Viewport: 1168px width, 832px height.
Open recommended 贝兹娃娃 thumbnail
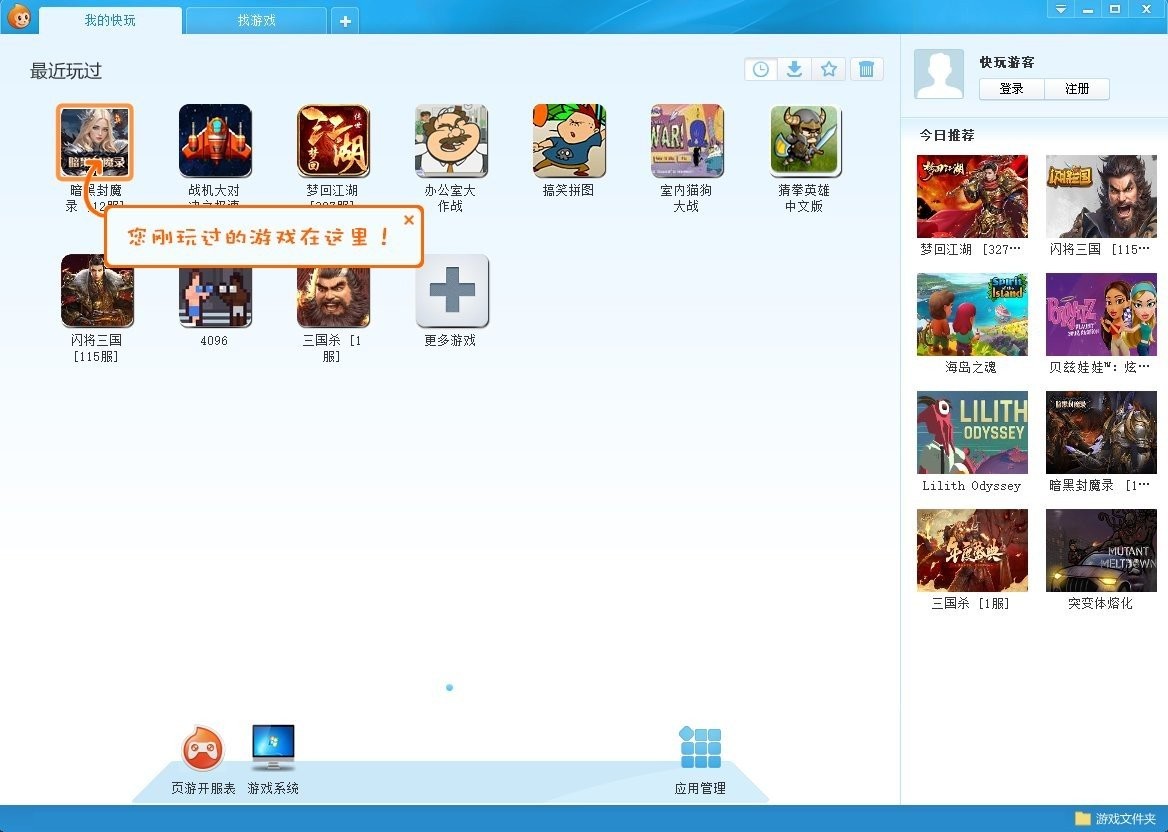tap(1101, 314)
